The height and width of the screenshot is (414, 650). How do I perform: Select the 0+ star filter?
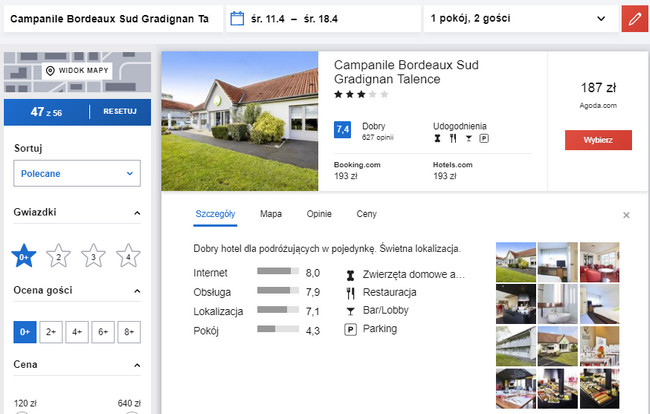tap(24, 256)
